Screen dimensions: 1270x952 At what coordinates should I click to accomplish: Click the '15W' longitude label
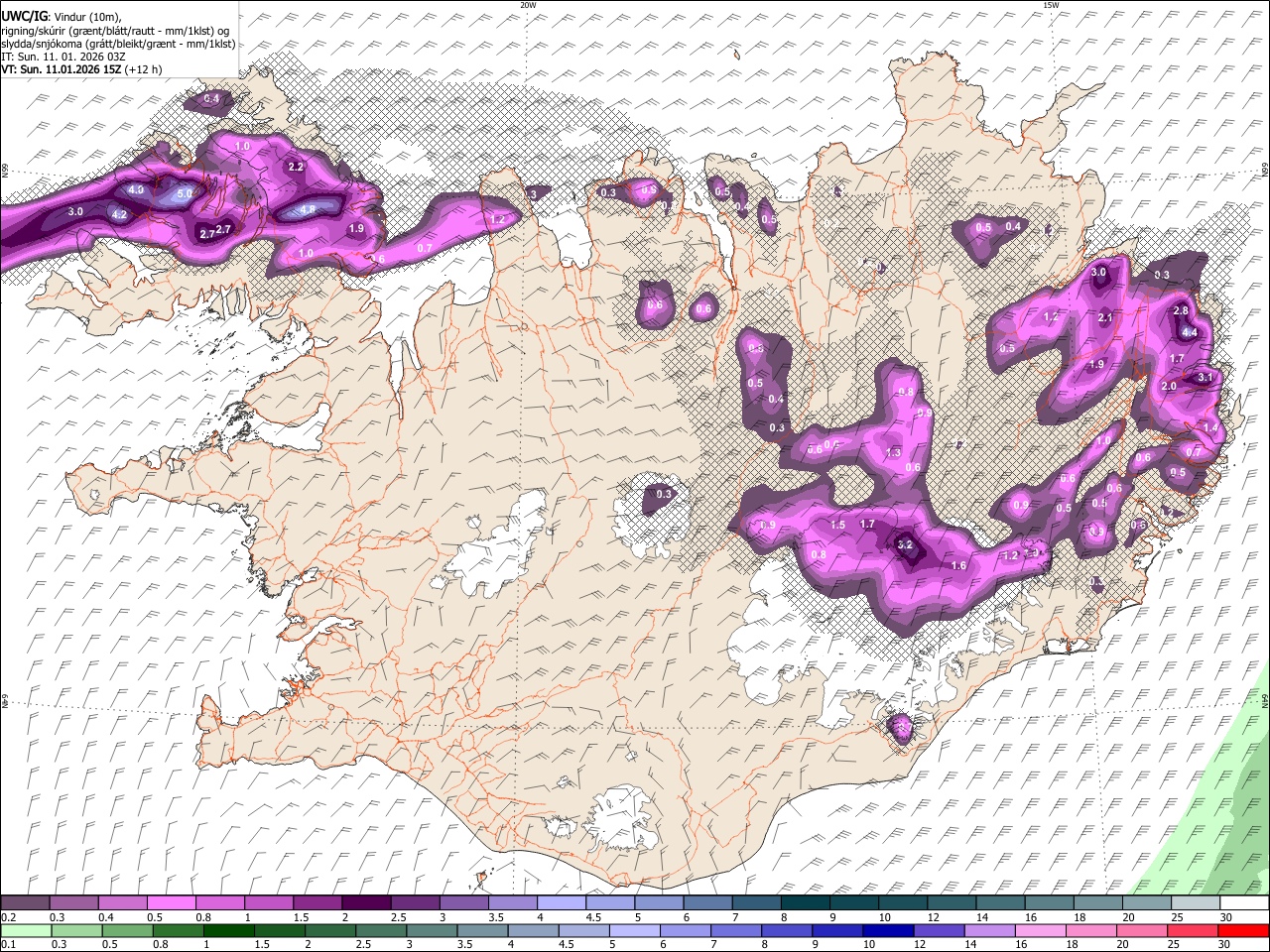[x=1051, y=5]
